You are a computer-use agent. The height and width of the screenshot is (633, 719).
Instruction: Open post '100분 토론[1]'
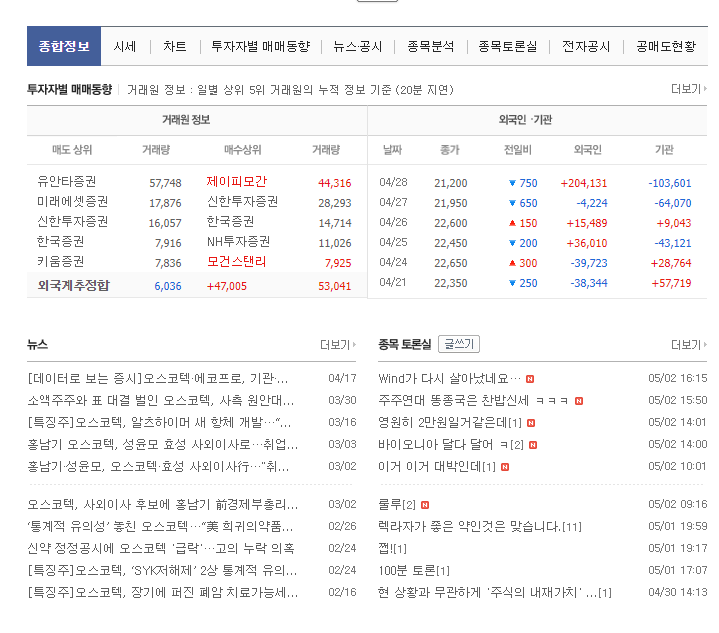[414, 570]
